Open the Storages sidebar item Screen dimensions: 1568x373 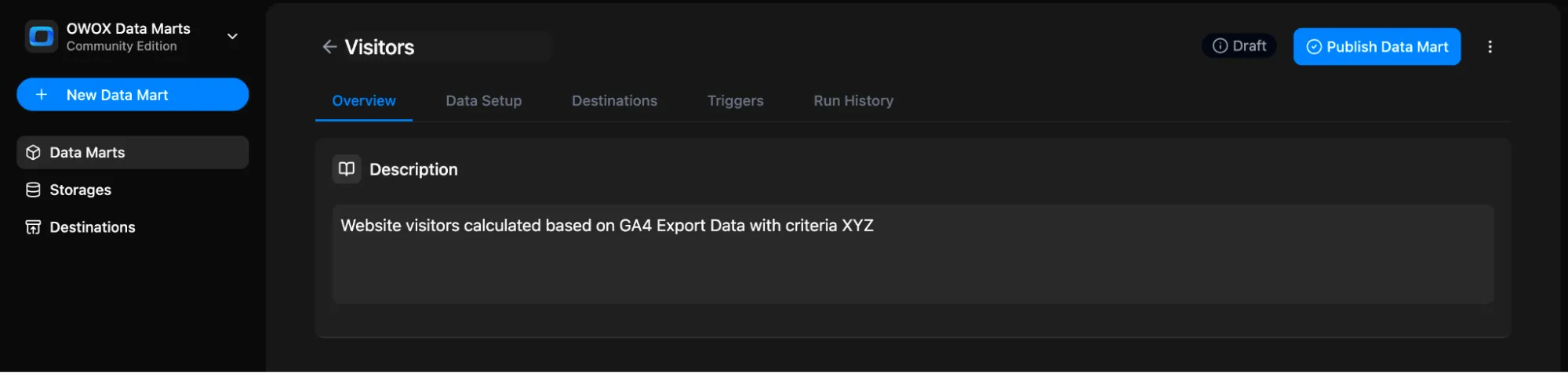point(80,190)
